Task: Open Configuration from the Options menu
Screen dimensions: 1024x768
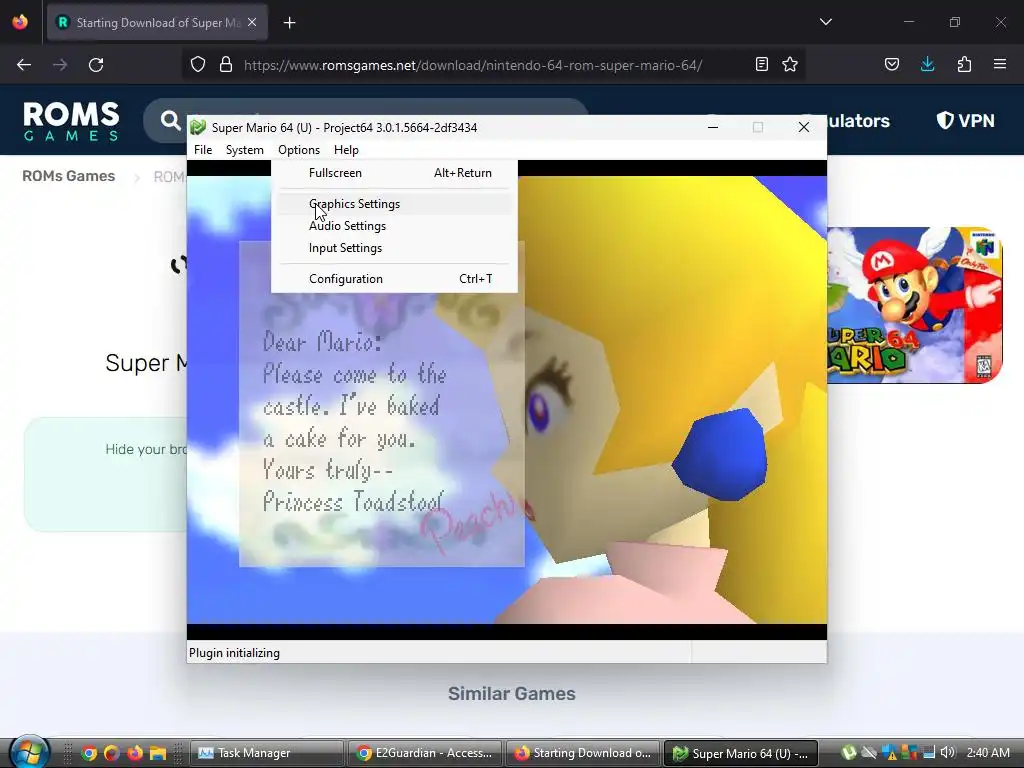Action: click(x=394, y=279)
